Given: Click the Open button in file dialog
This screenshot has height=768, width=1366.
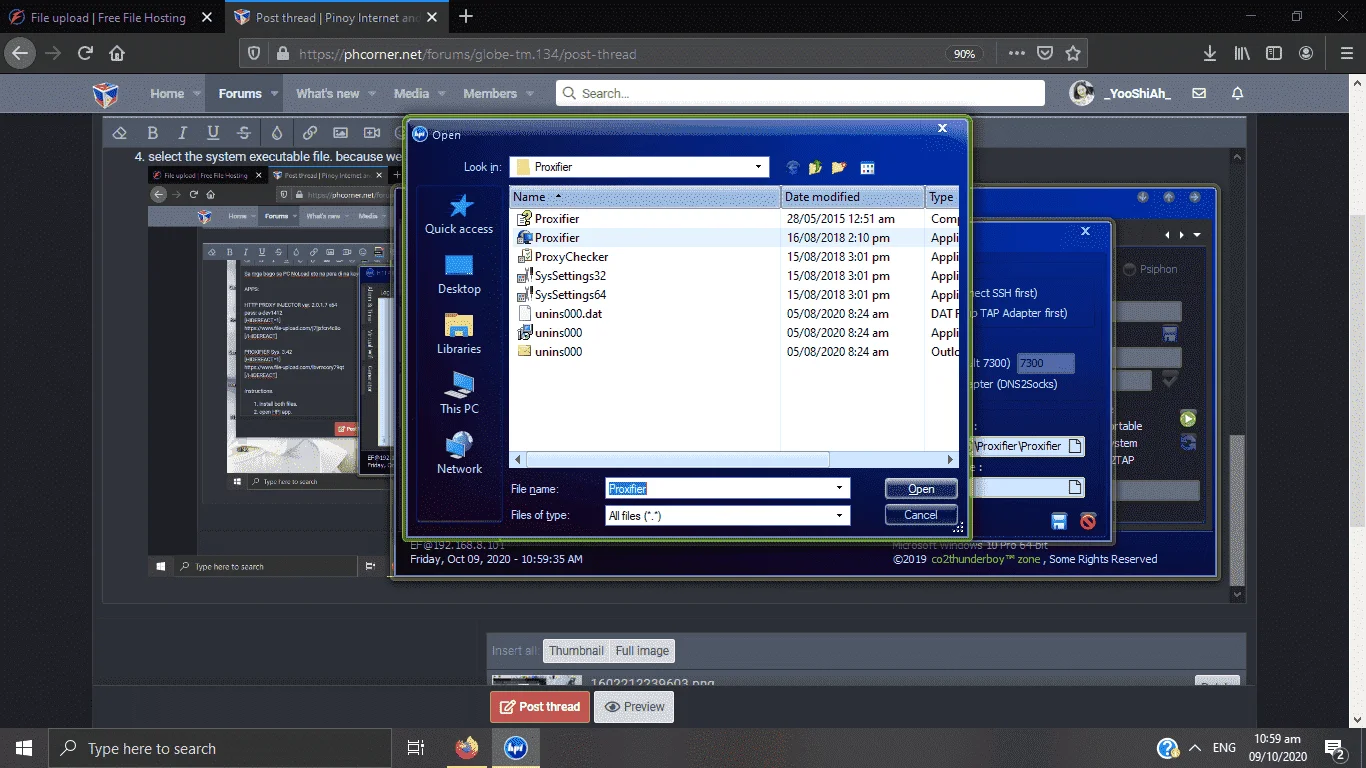Looking at the screenshot, I should pos(921,489).
